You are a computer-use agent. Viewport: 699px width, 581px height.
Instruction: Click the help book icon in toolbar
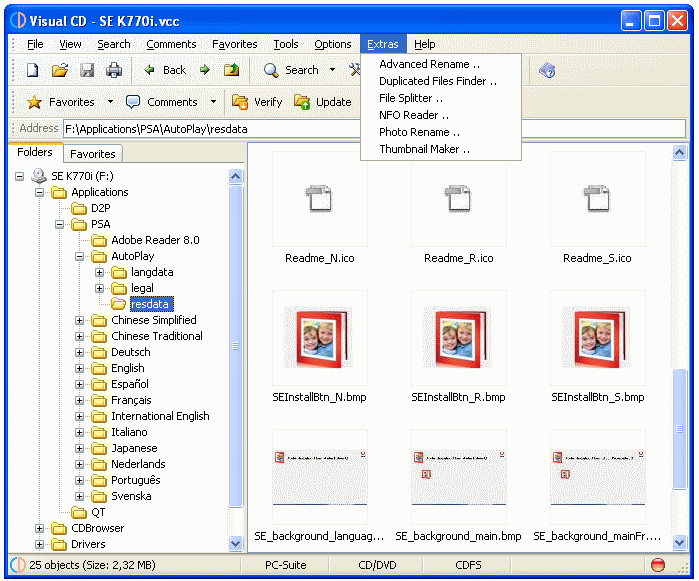547,70
